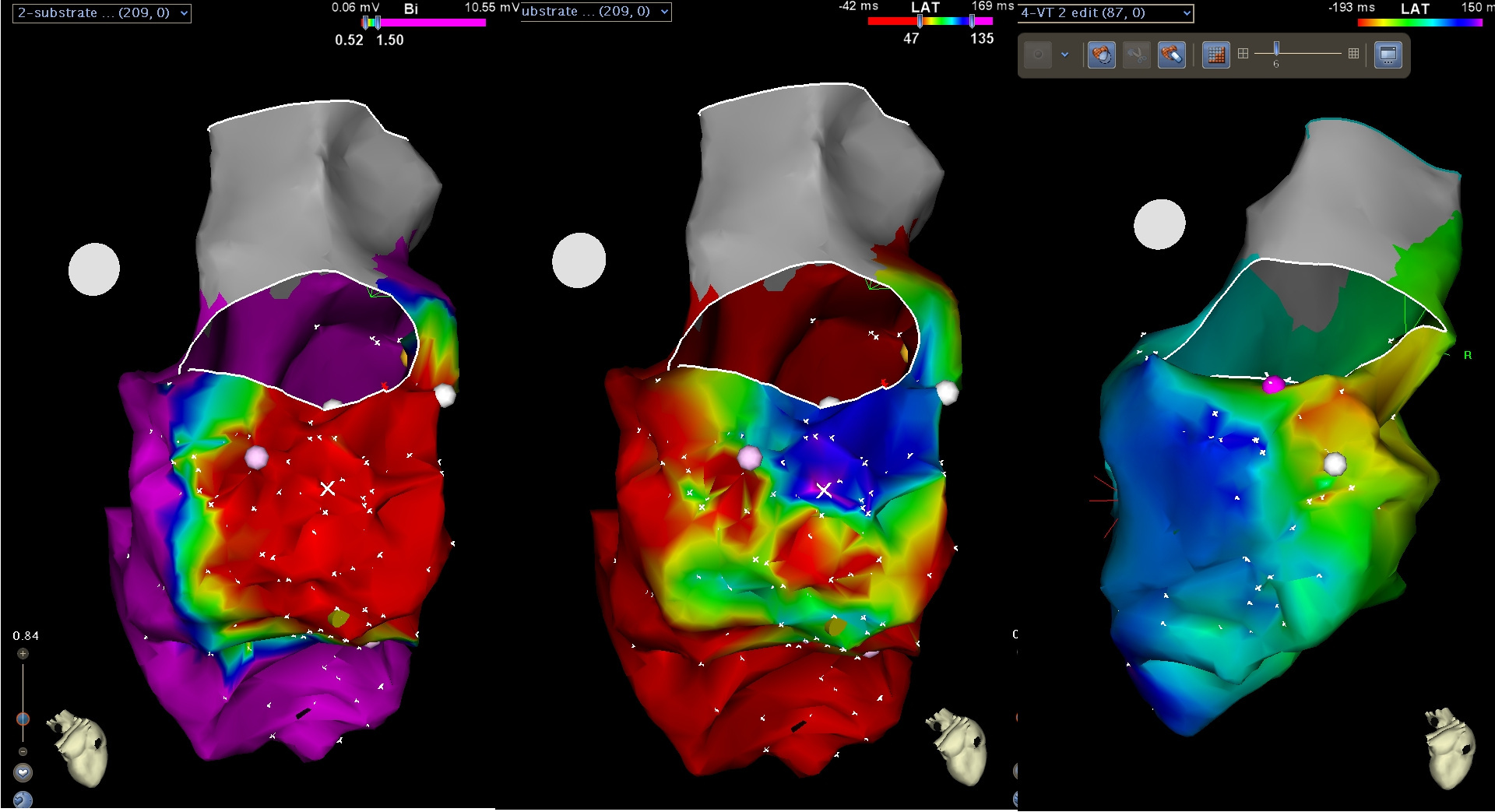Open the 4-VT 2 edit map dropdown

coord(1105,13)
